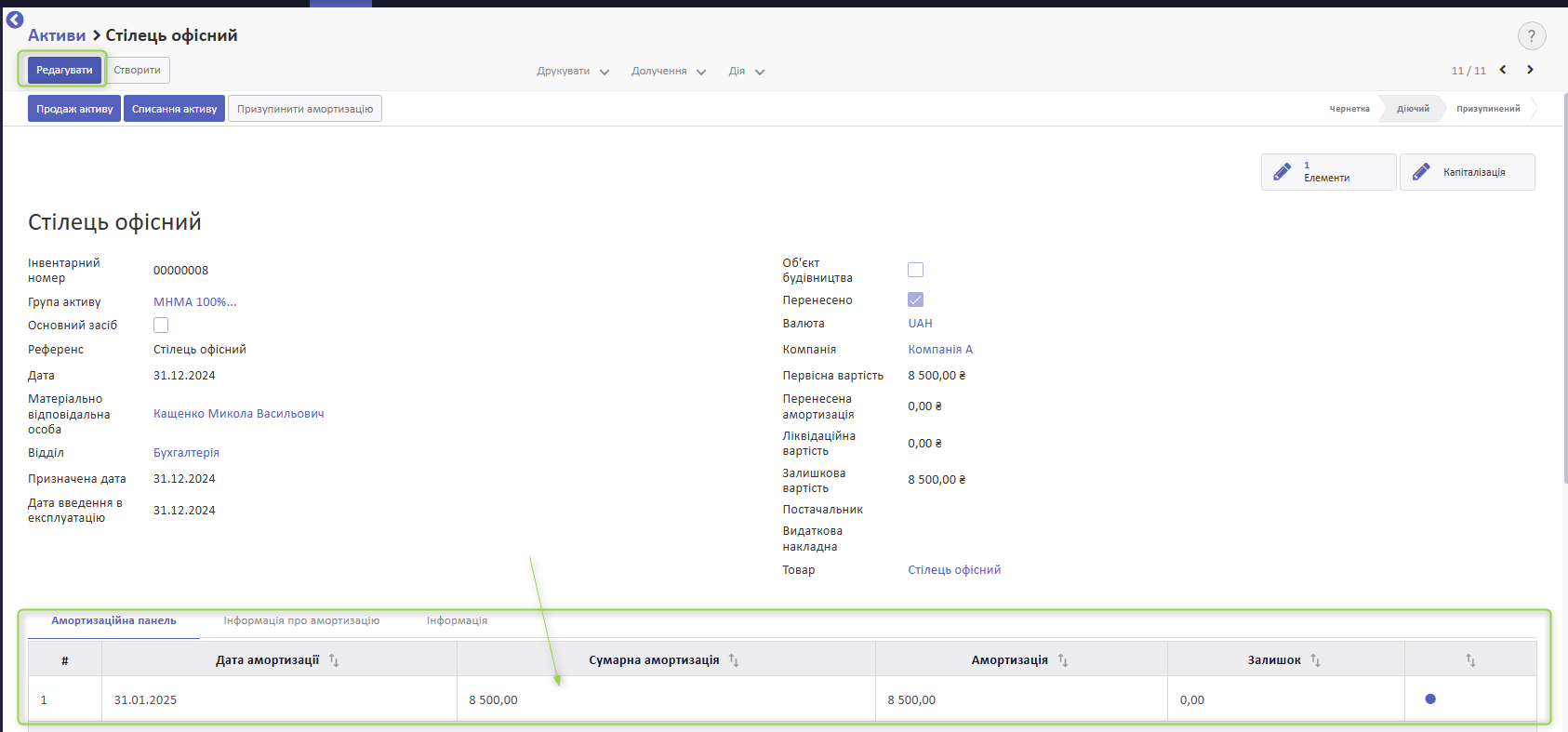1568x732 pixels.
Task: Open Кащенко Микола Васильович link
Action: pos(239,414)
